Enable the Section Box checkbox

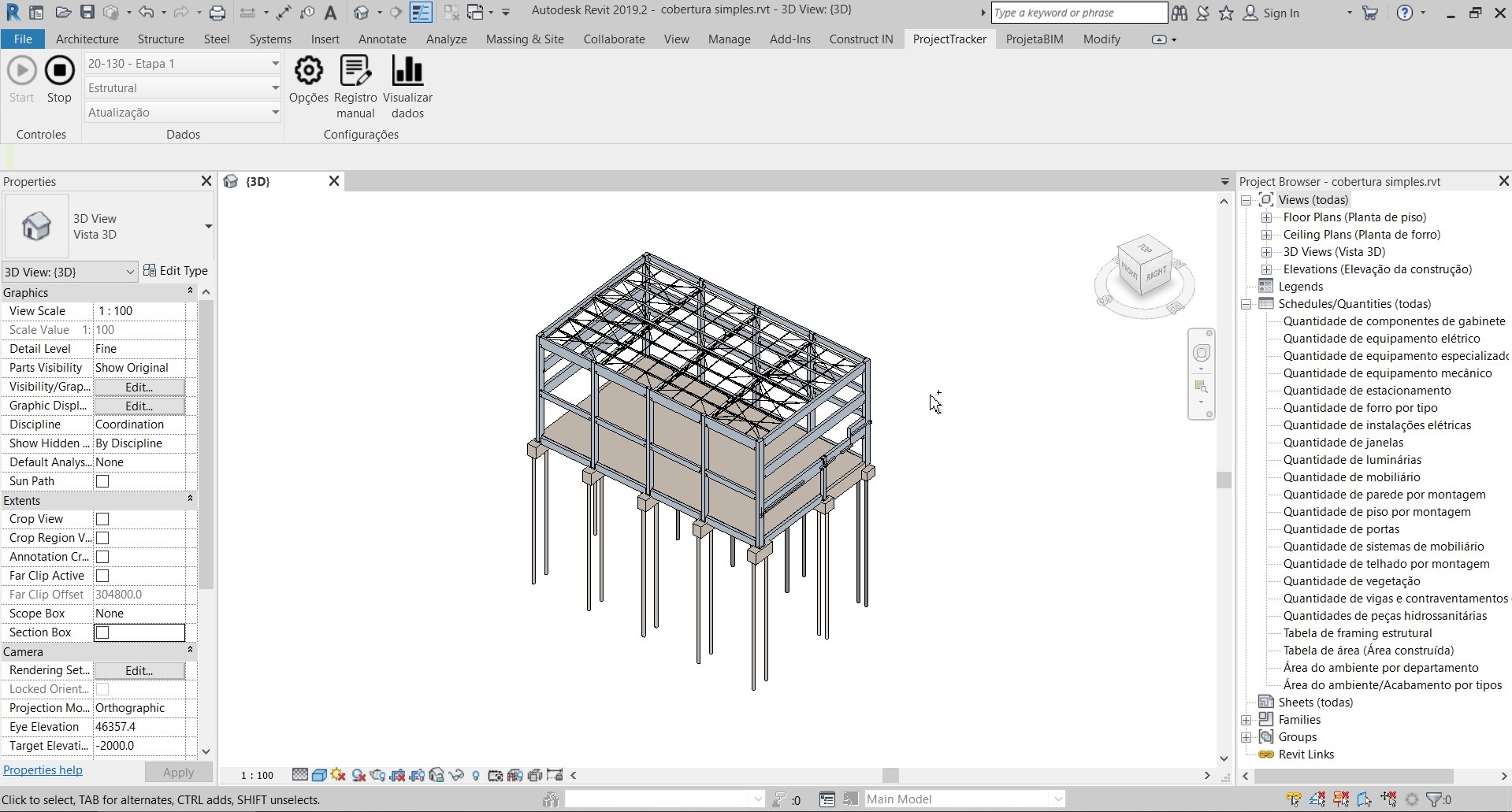(x=102, y=632)
